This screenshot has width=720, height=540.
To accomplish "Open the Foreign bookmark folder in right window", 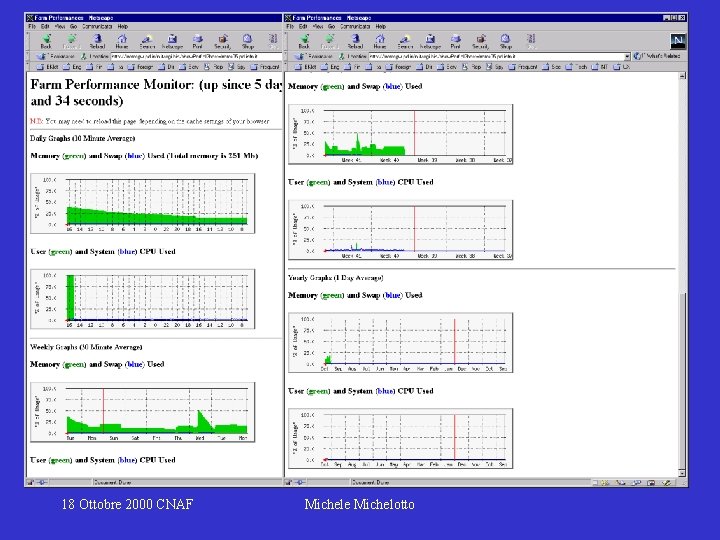I will (399, 67).
